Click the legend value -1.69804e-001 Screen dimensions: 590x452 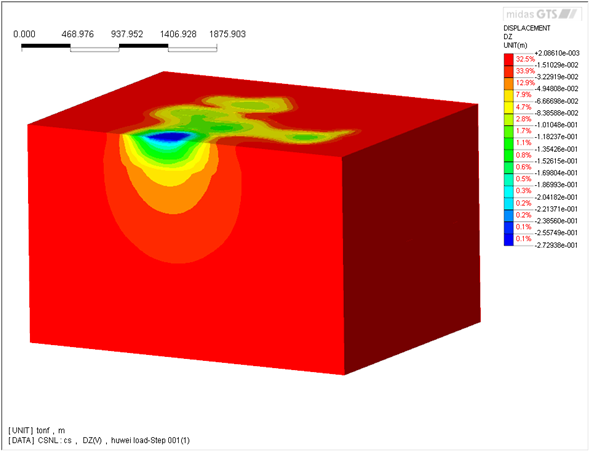[557, 173]
